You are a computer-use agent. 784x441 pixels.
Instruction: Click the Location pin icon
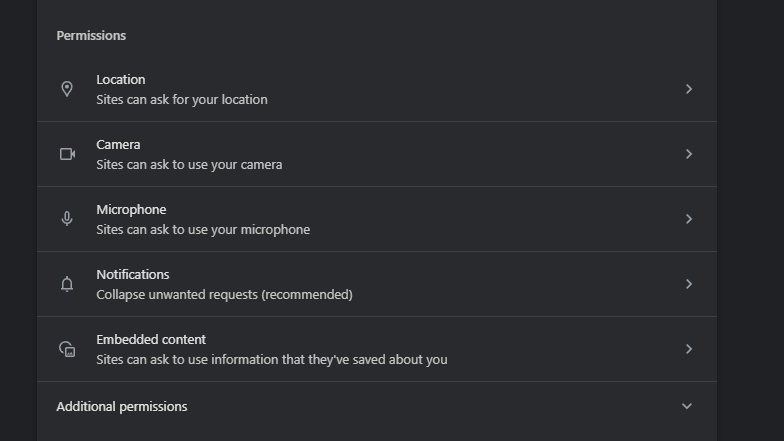tap(67, 89)
